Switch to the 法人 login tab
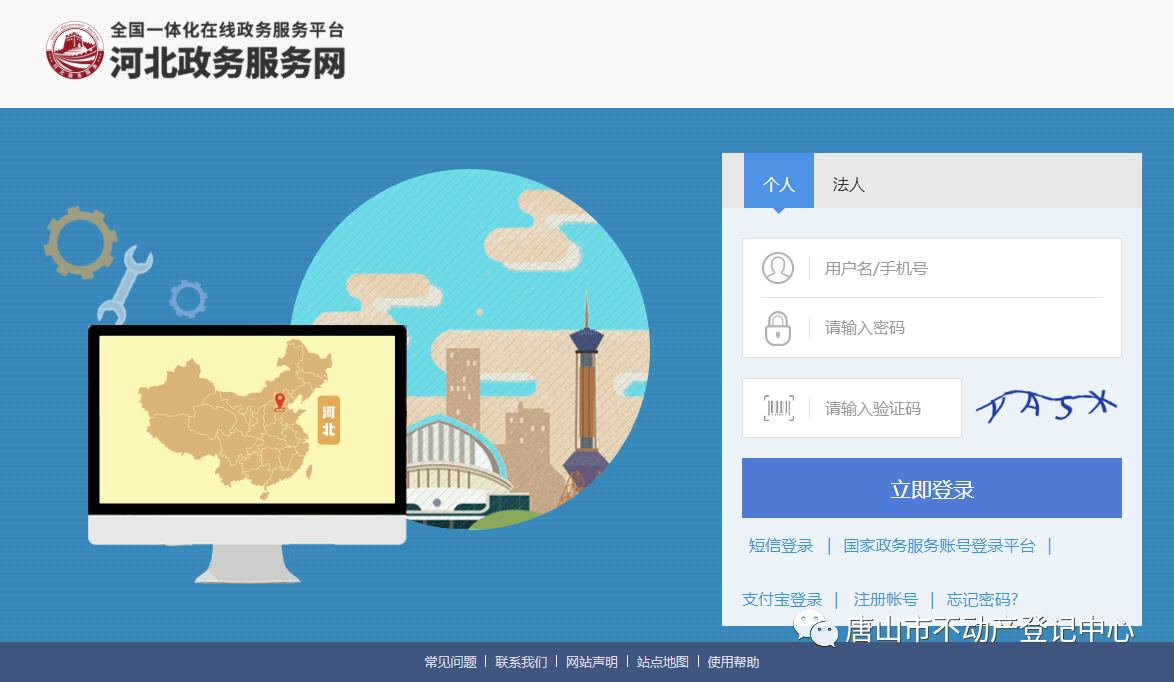The height and width of the screenshot is (682, 1174). pyautogui.click(x=848, y=184)
